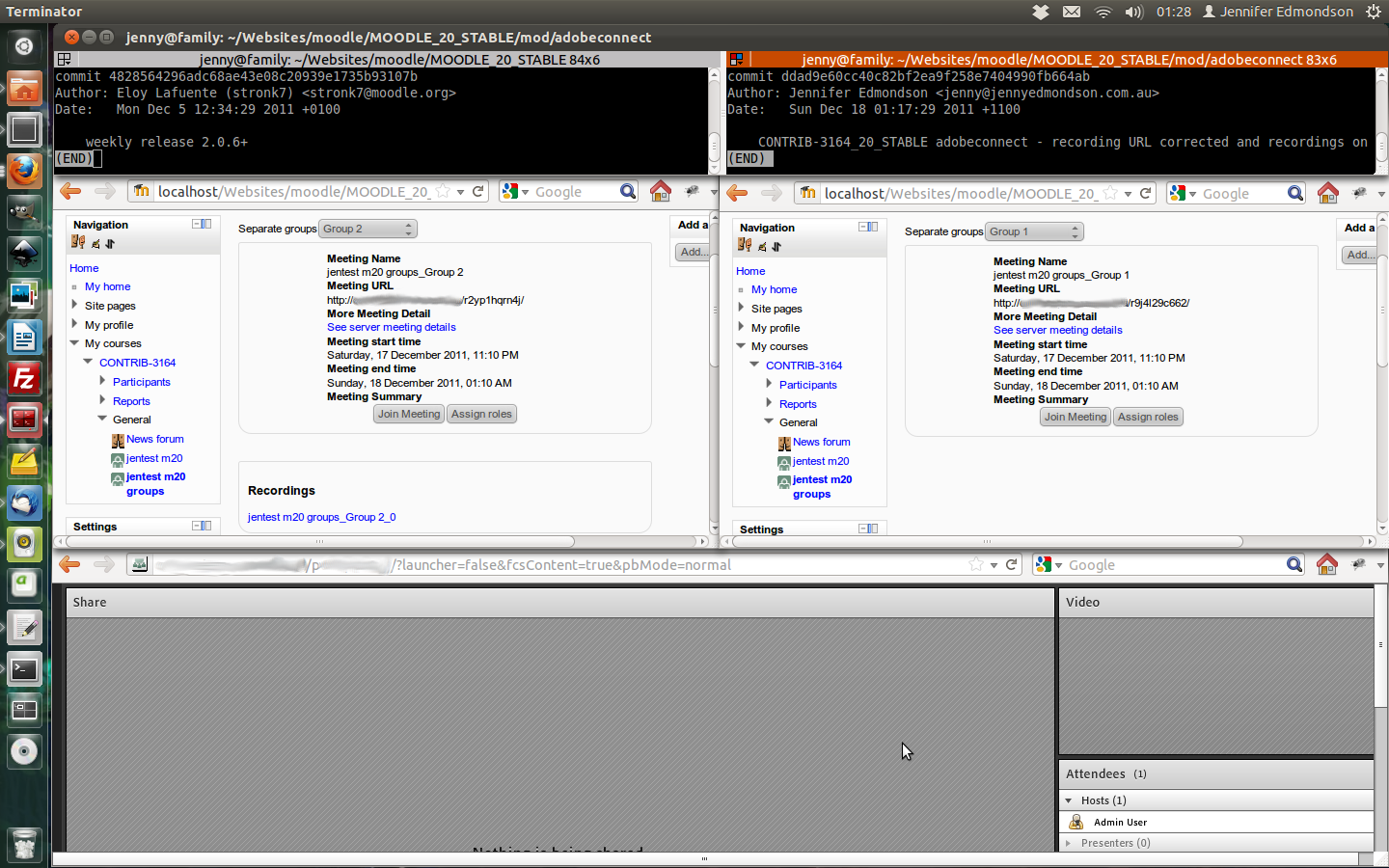The height and width of the screenshot is (868, 1389).
Task: Open the clock showing 01:28
Action: (x=1174, y=12)
